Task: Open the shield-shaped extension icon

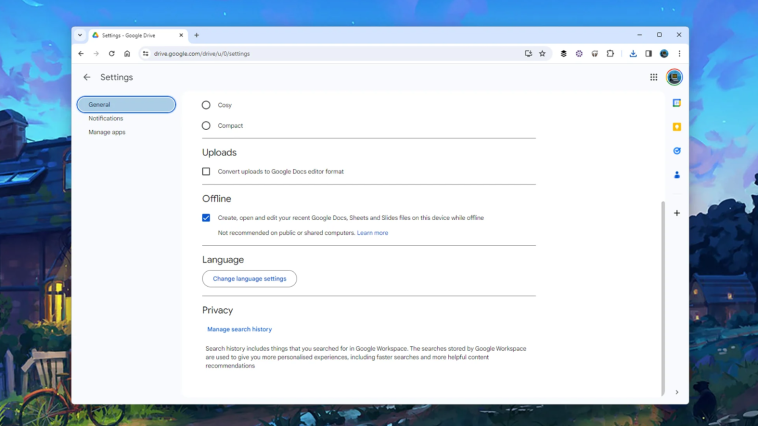Action: coord(595,54)
